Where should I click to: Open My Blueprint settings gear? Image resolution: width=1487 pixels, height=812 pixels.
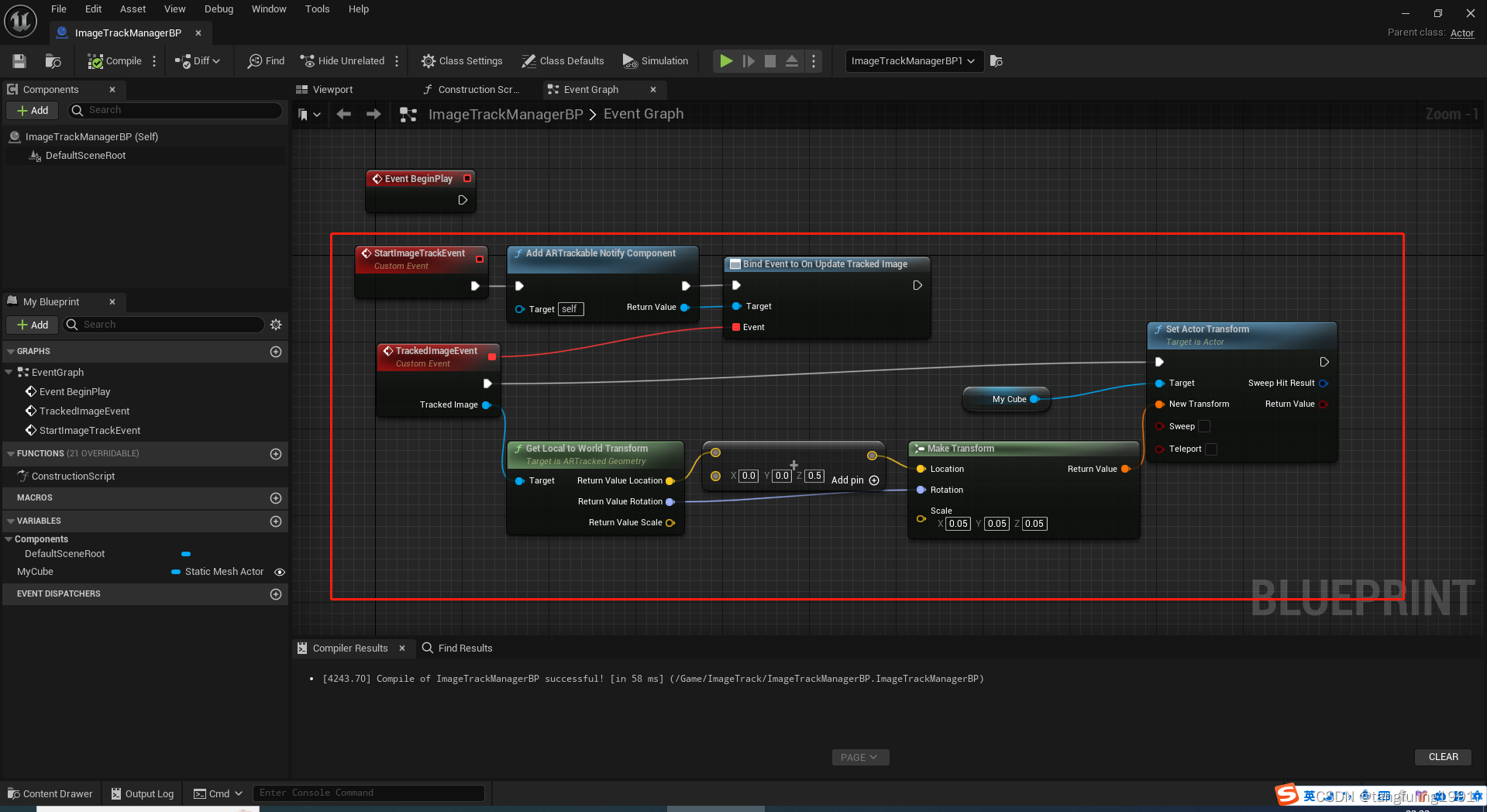click(276, 325)
